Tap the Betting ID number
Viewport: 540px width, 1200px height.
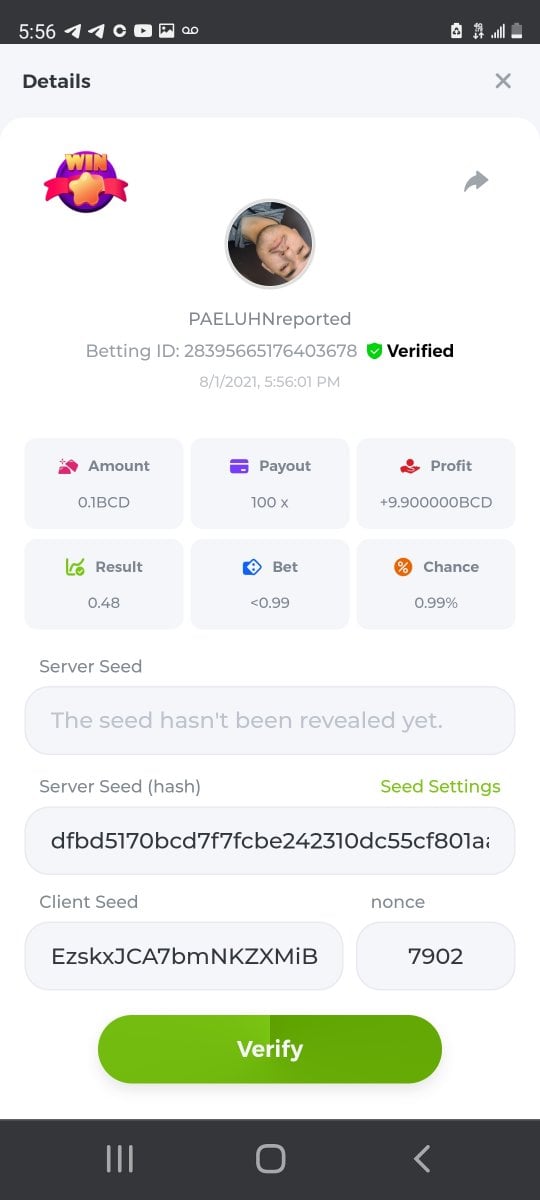click(x=270, y=351)
